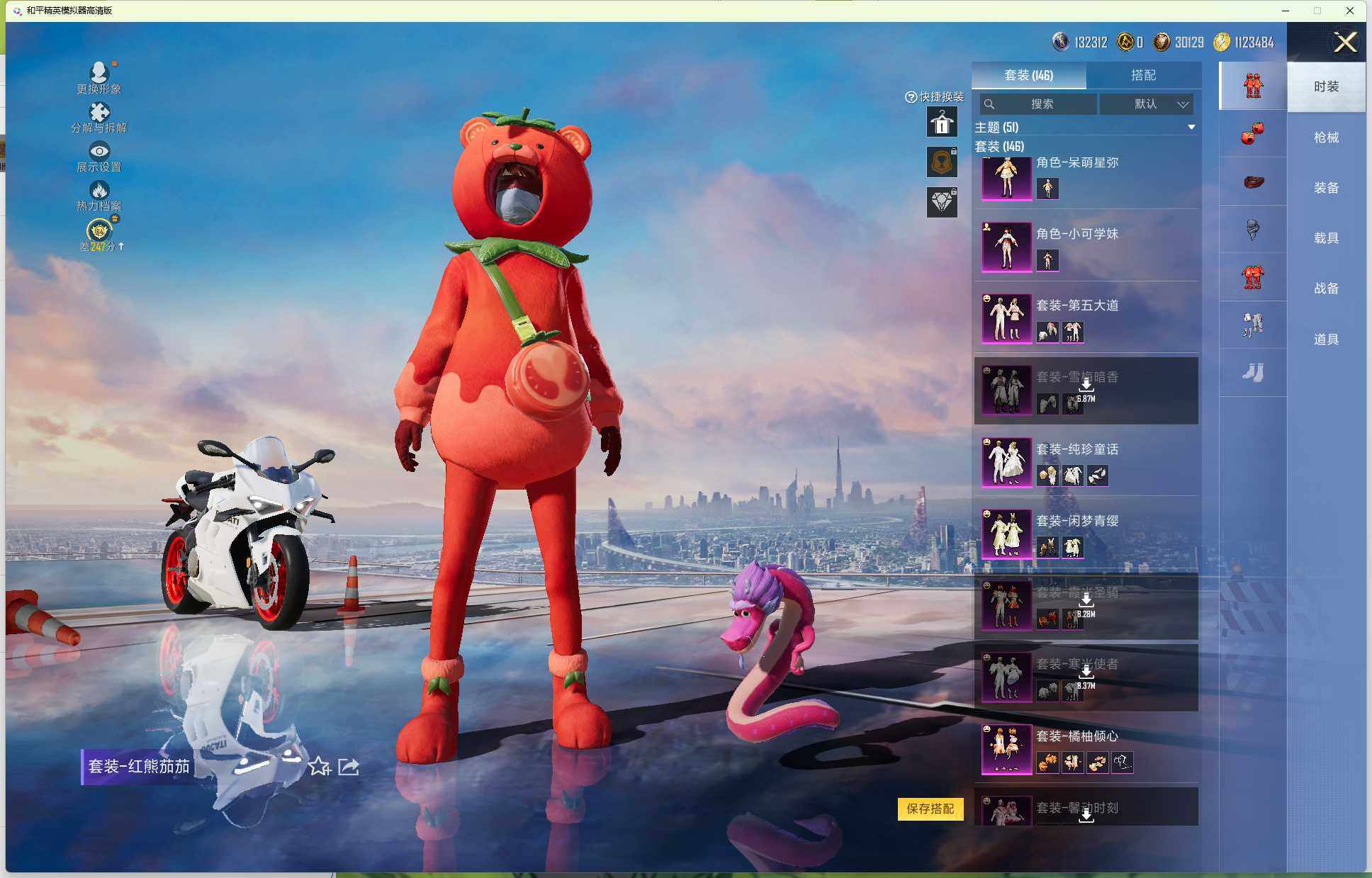Open the 枪械 menu category

click(1326, 137)
